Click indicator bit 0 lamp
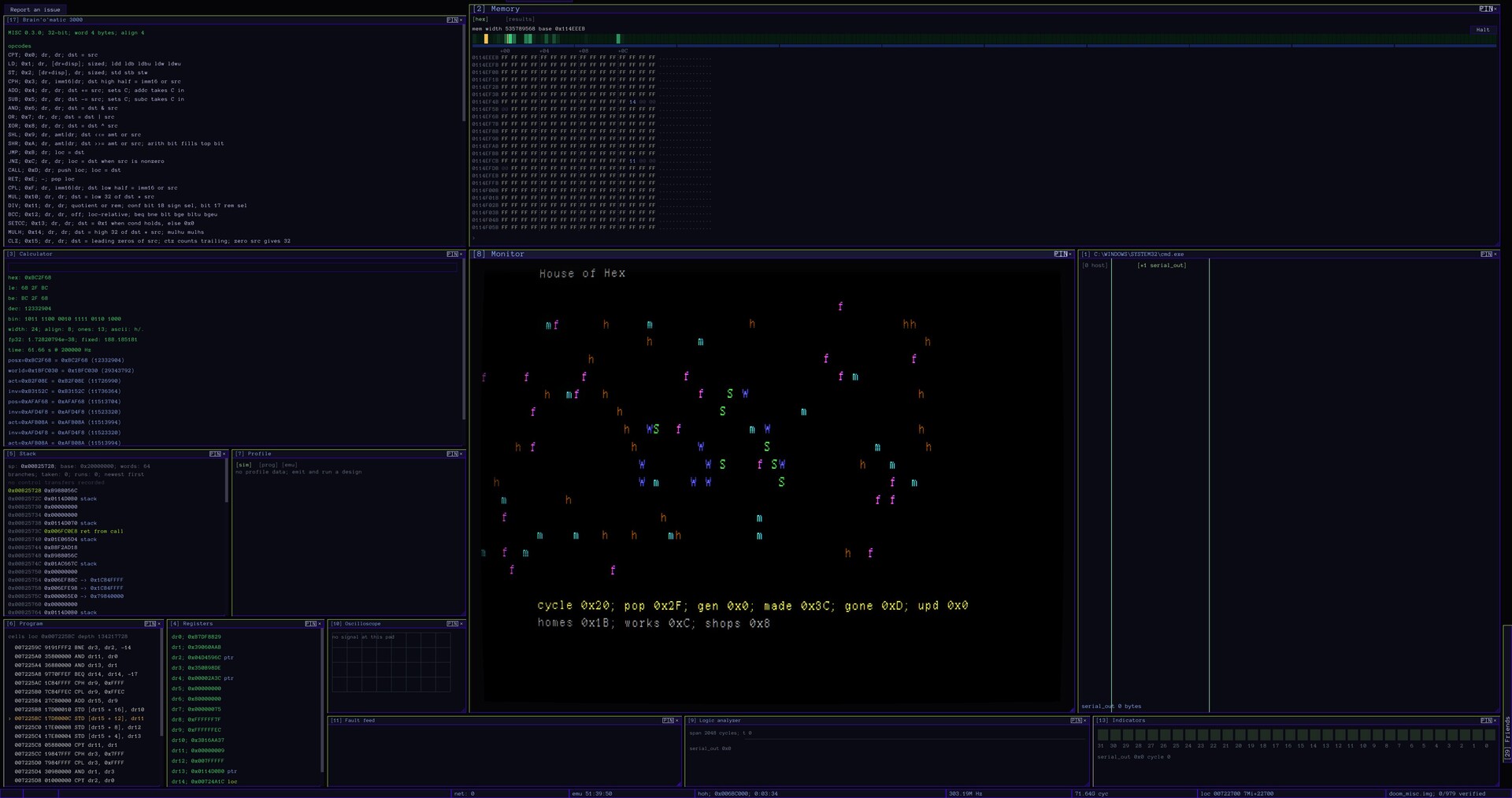 coord(1488,735)
